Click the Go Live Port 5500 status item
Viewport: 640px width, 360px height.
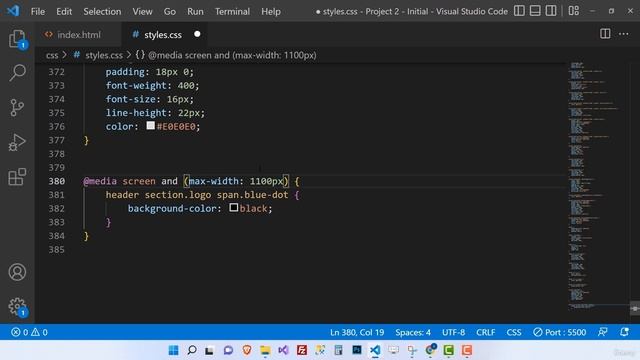click(560, 332)
